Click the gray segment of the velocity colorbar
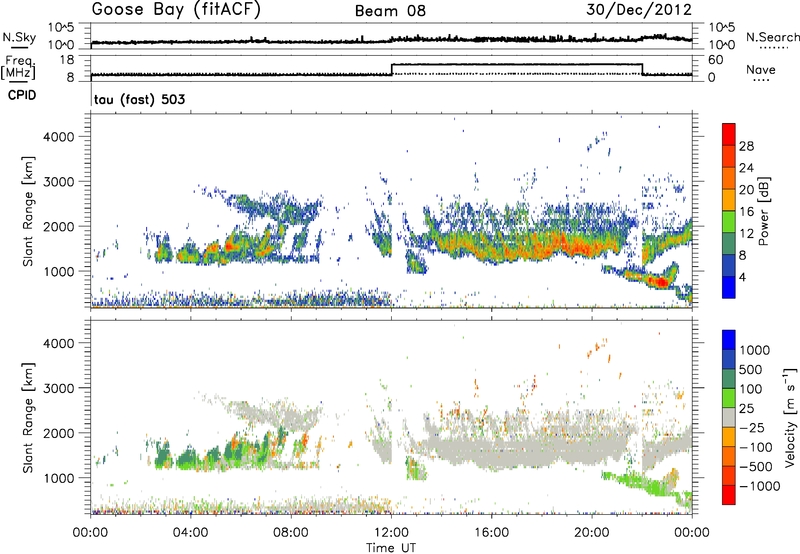Screen dimensions: 800x554 [x=729, y=417]
